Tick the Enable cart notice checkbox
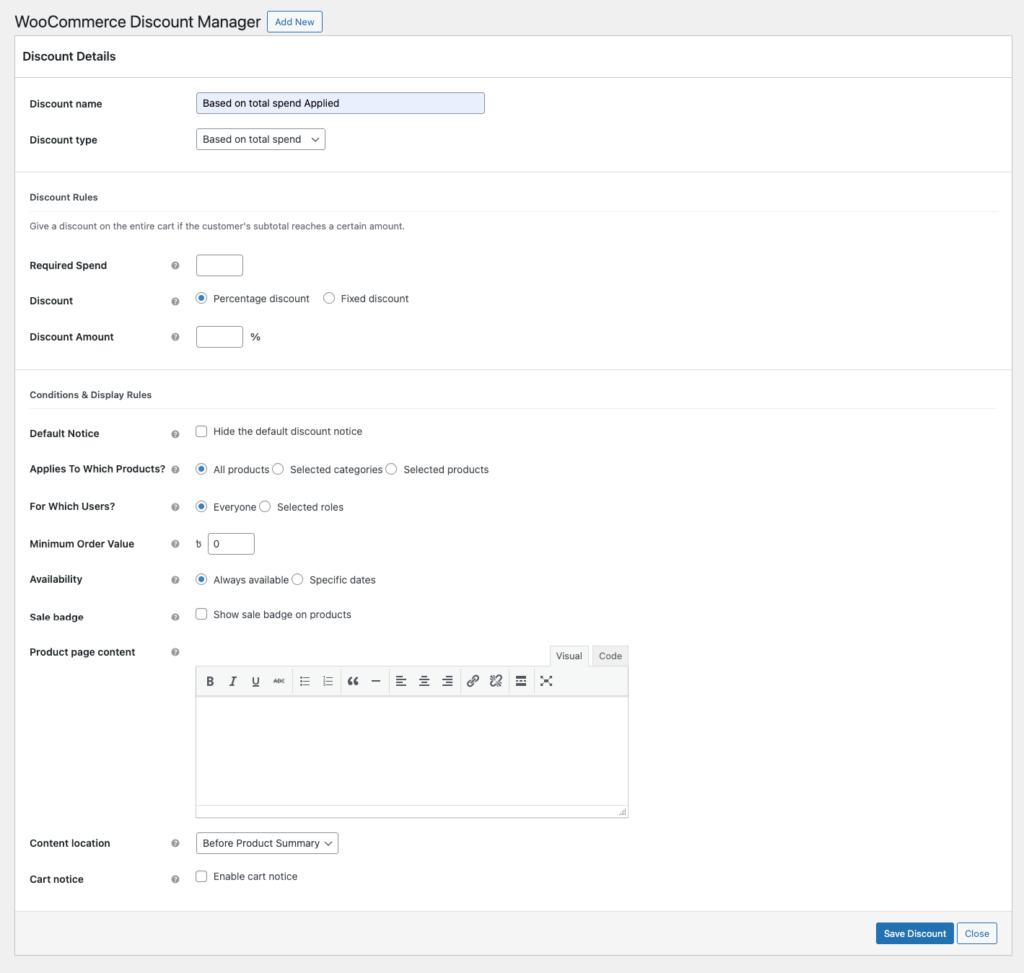 (201, 876)
